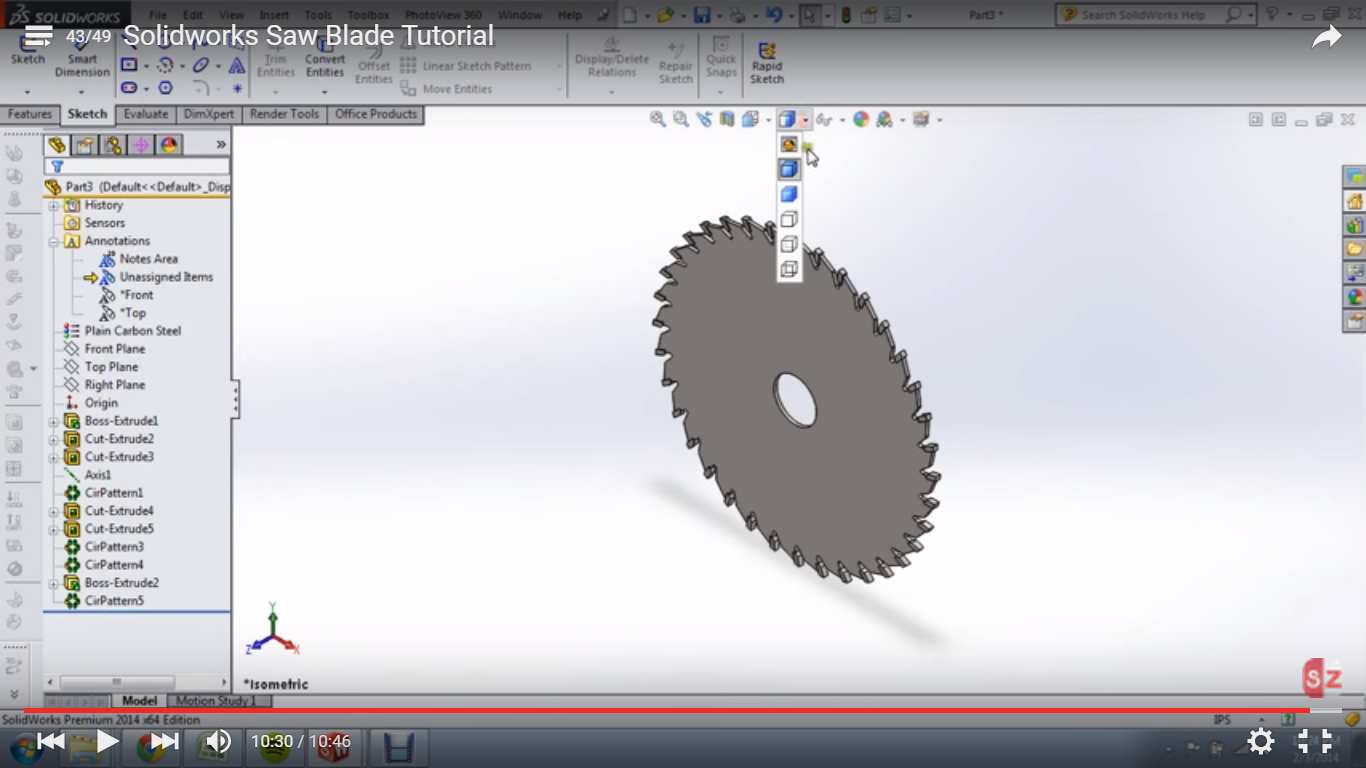
Task: Go to previous video in playlist
Action: pos(51,741)
